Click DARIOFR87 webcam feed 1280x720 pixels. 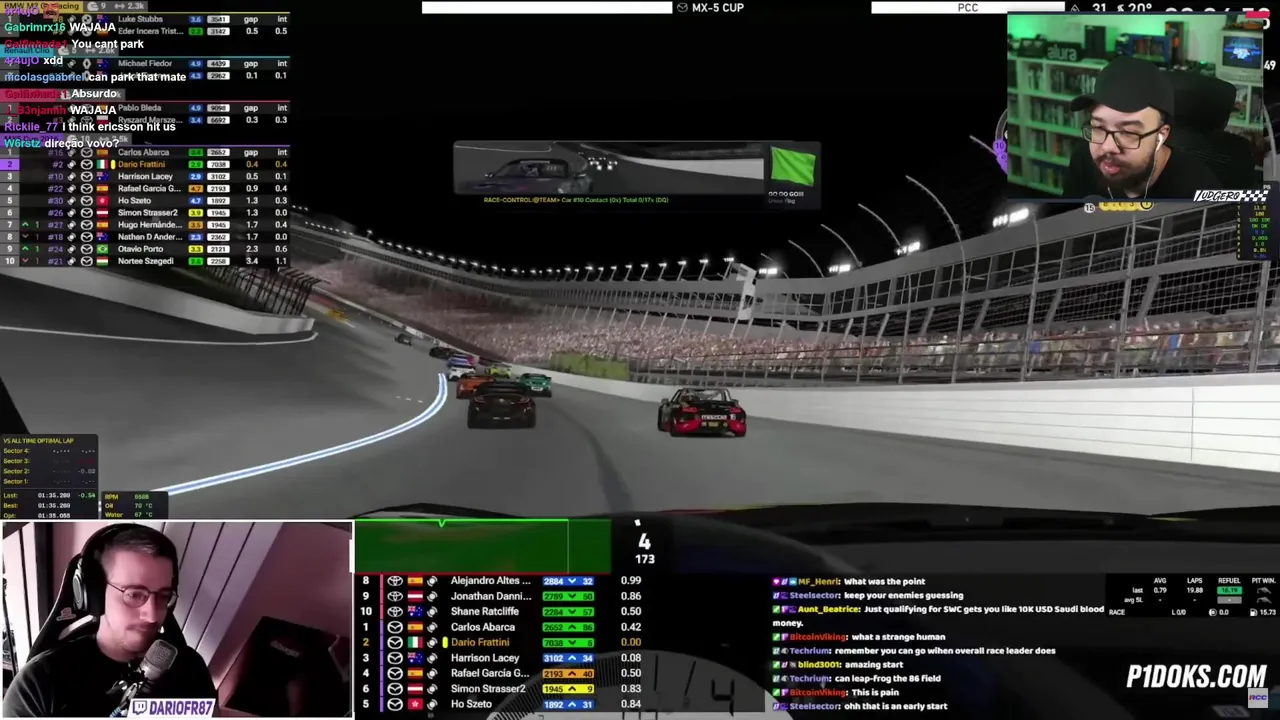(177, 619)
